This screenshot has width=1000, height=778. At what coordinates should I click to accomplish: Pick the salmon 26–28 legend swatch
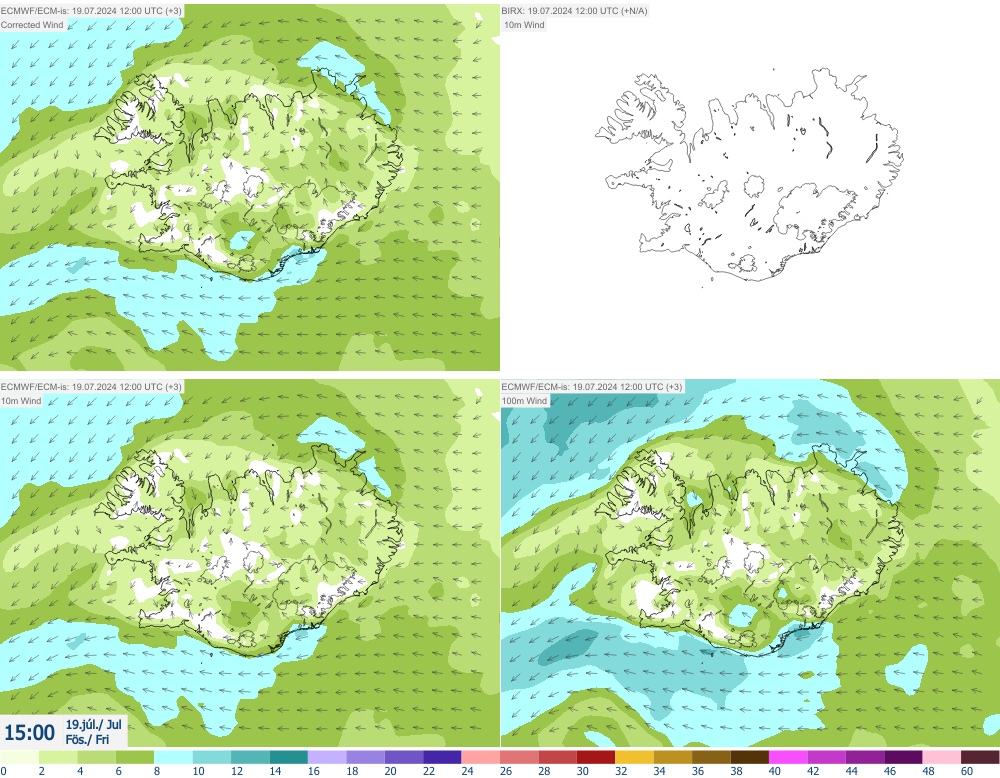[x=519, y=757]
